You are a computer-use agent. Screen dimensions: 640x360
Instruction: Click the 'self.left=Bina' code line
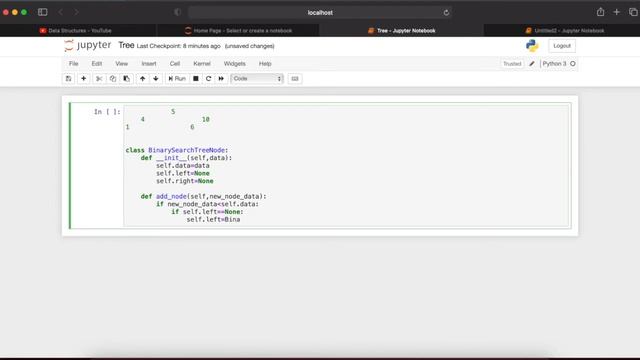click(x=213, y=220)
